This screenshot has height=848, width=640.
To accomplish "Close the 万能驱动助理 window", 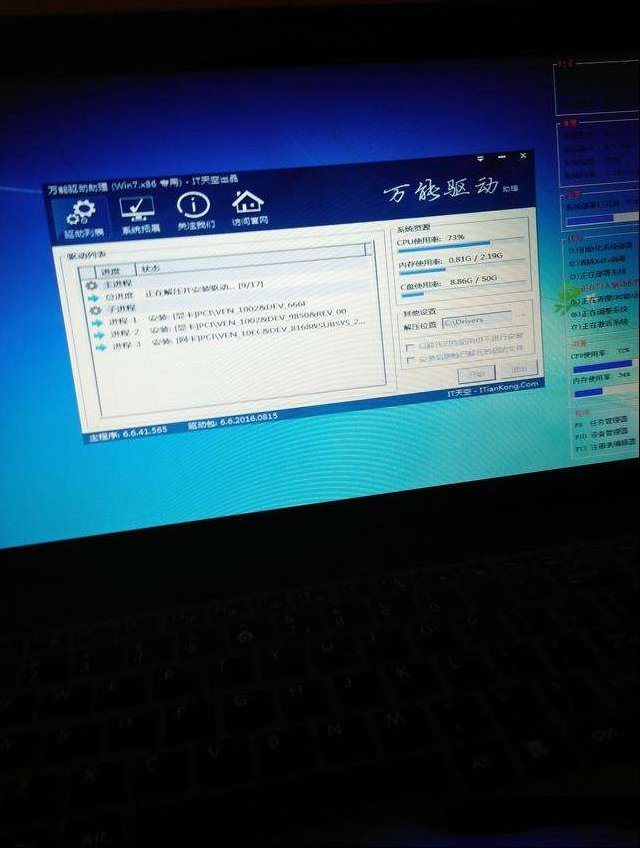I will pos(523,156).
